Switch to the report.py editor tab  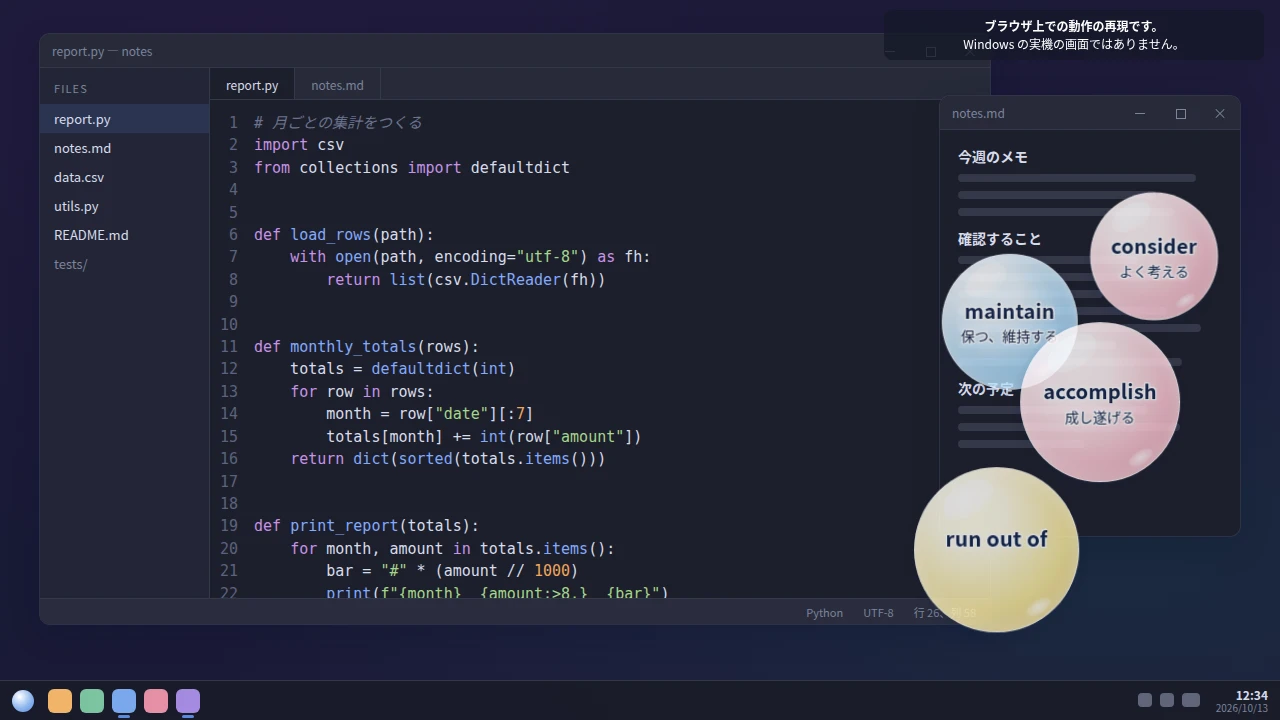[x=252, y=85]
